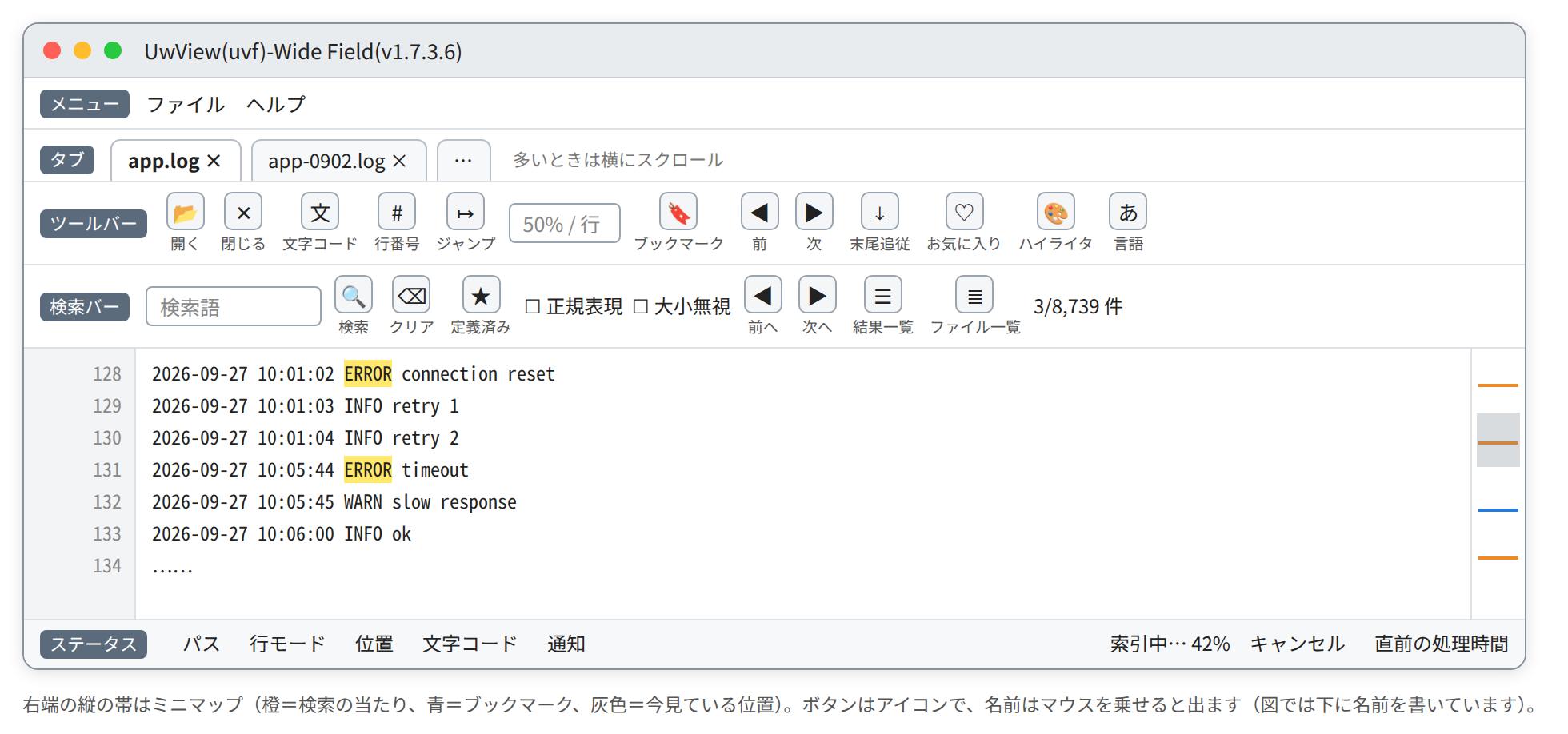Open the ハイライタ highlighter palette
Image resolution: width=1568 pixels, height=734 pixels.
1055,212
